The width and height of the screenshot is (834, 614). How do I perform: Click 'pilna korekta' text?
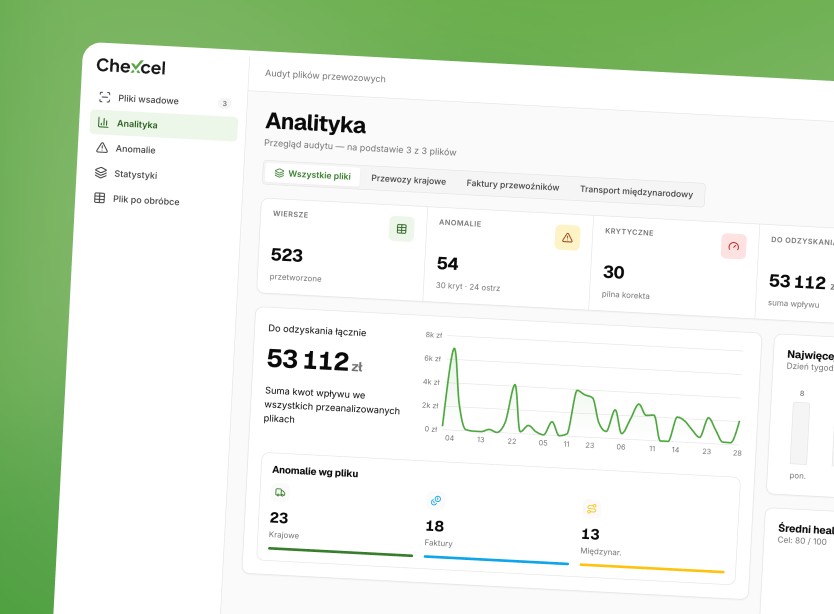click(626, 295)
